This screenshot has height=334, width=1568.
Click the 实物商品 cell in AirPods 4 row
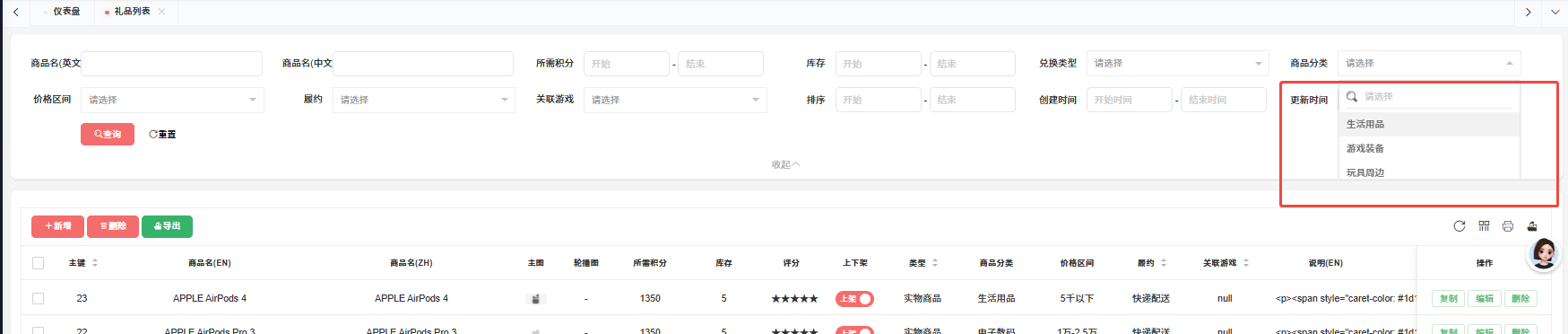tap(923, 298)
